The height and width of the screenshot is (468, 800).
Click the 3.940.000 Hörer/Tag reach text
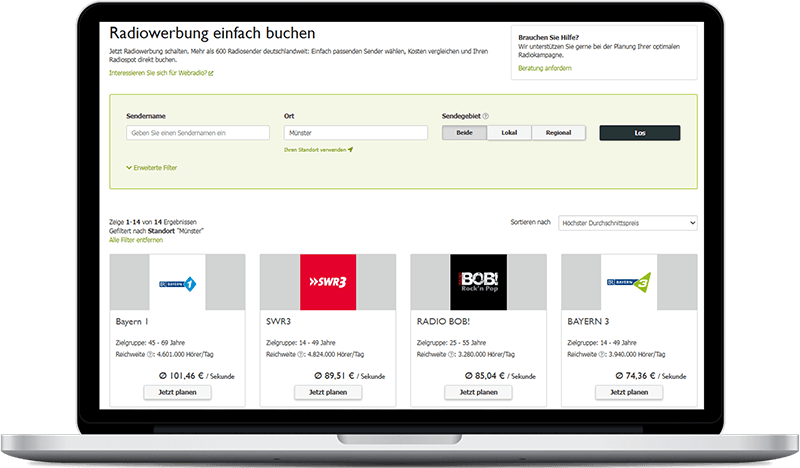point(637,354)
